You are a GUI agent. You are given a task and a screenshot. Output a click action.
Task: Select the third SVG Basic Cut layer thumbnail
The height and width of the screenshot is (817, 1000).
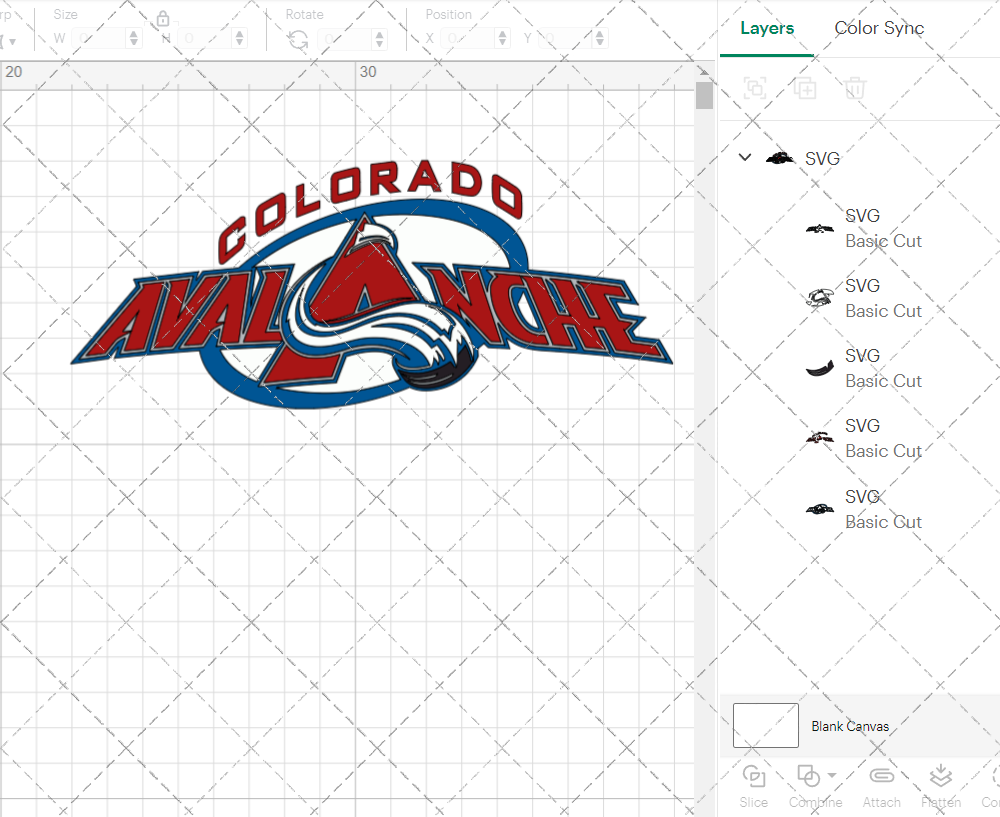(x=820, y=368)
